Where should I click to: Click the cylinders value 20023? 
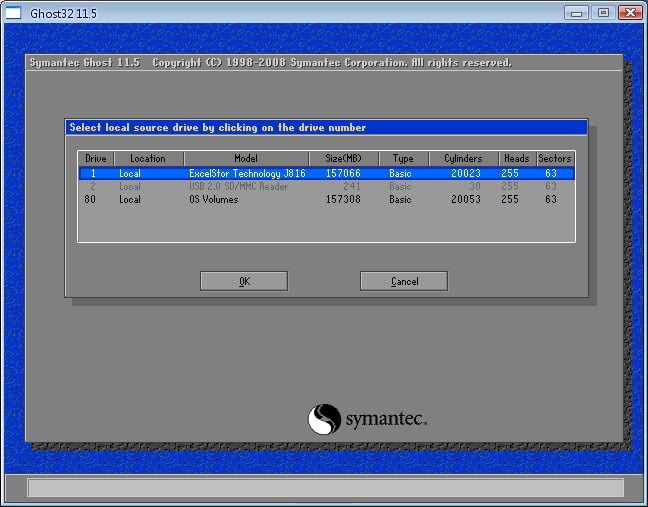(x=466, y=173)
